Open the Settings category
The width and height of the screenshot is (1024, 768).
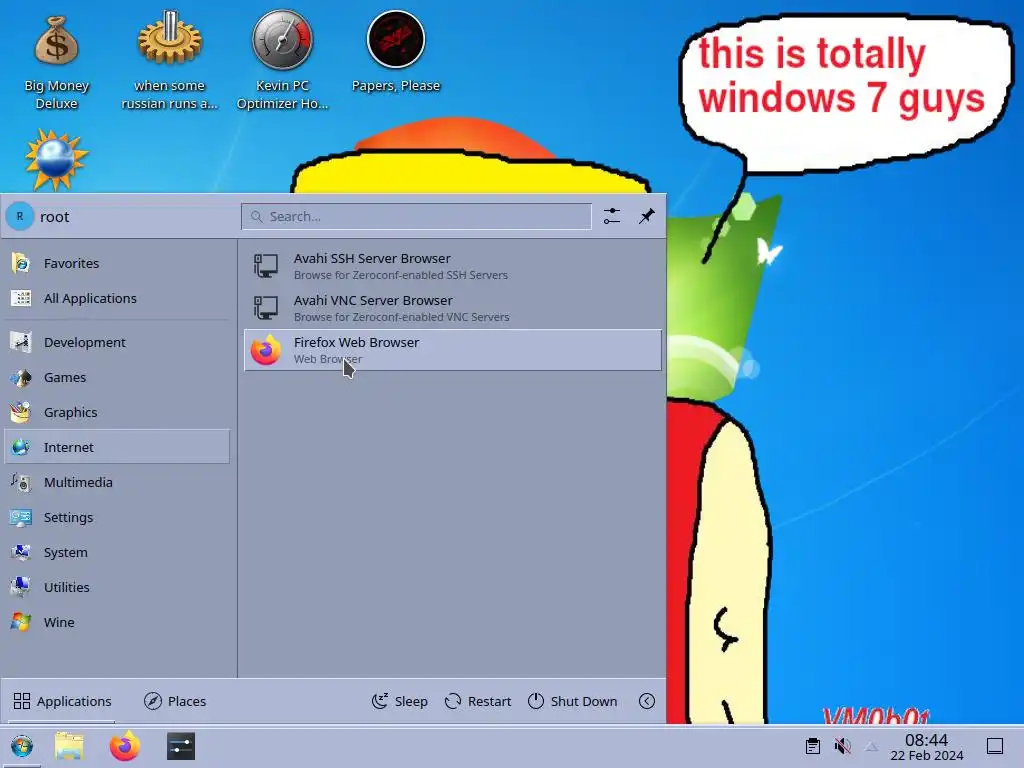pyautogui.click(x=118, y=517)
